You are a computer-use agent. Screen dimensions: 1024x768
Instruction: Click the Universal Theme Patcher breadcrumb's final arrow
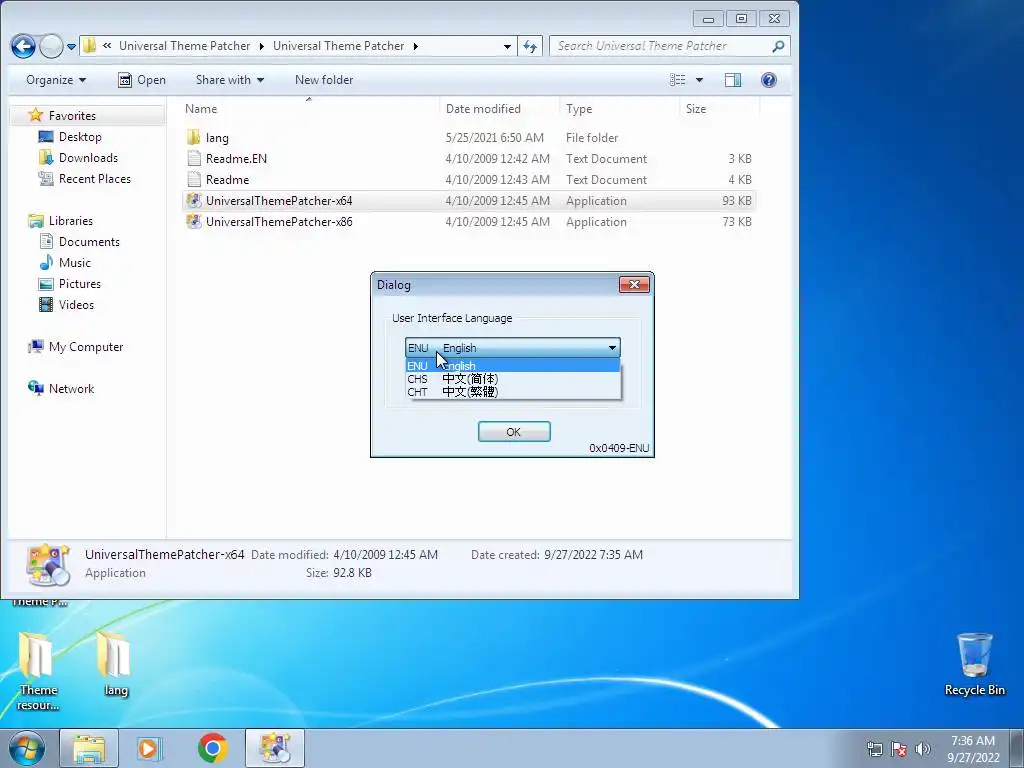click(x=415, y=46)
